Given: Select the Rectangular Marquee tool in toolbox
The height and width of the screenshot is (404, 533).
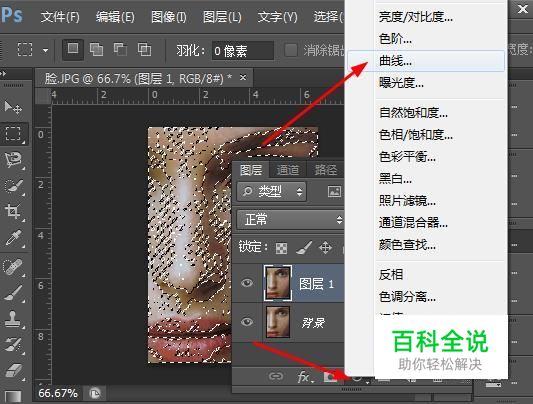Looking at the screenshot, I should pyautogui.click(x=13, y=134).
